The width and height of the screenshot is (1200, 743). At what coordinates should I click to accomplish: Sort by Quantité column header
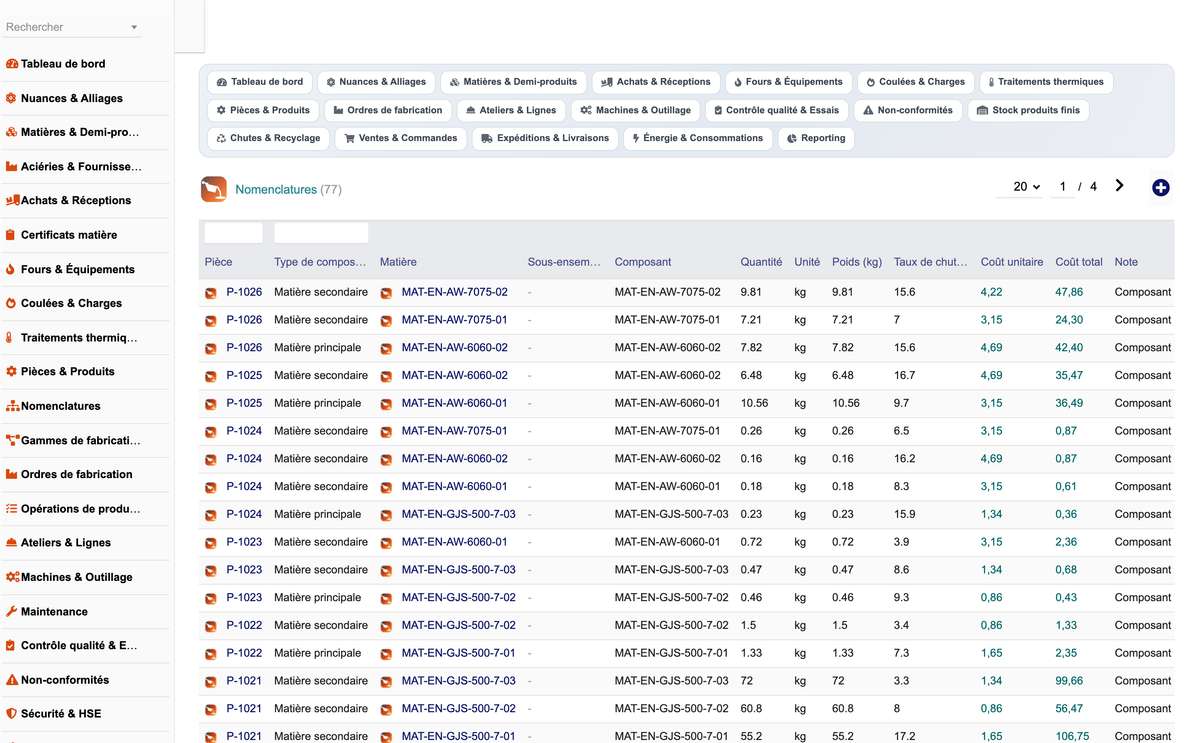(x=761, y=262)
